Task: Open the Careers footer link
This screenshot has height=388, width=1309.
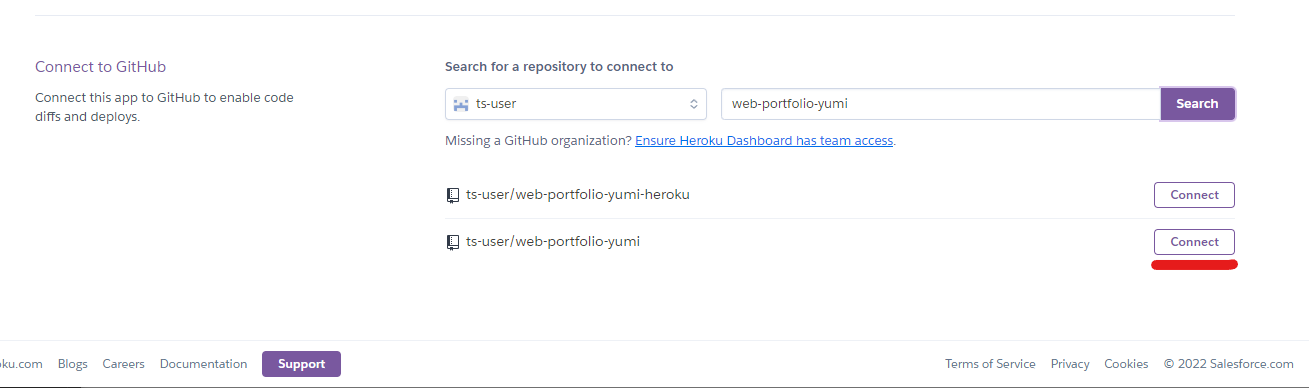Action: click(124, 364)
